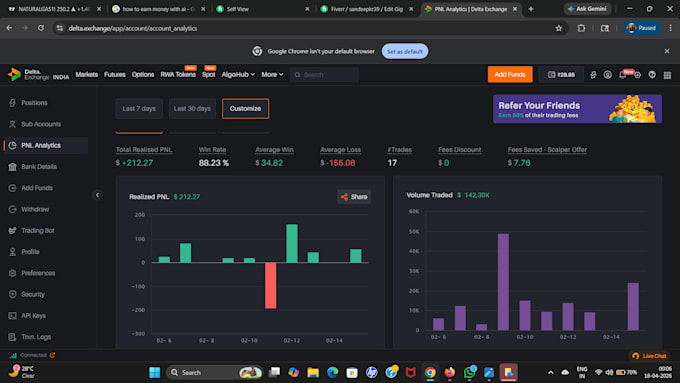Open the Spot trading page
The image size is (680, 383).
[209, 75]
